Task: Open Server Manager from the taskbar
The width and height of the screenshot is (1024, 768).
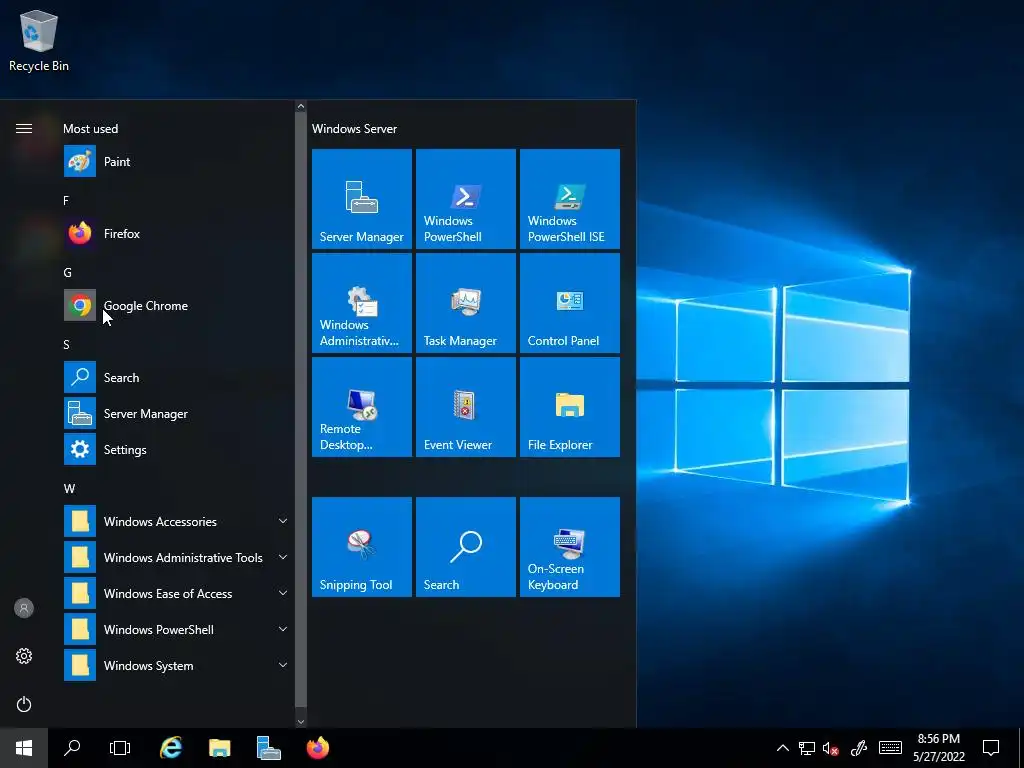Action: click(x=268, y=748)
